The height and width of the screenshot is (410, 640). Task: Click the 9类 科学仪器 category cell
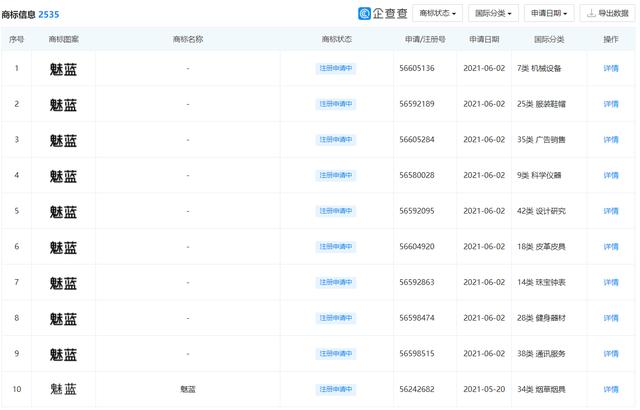coord(539,175)
